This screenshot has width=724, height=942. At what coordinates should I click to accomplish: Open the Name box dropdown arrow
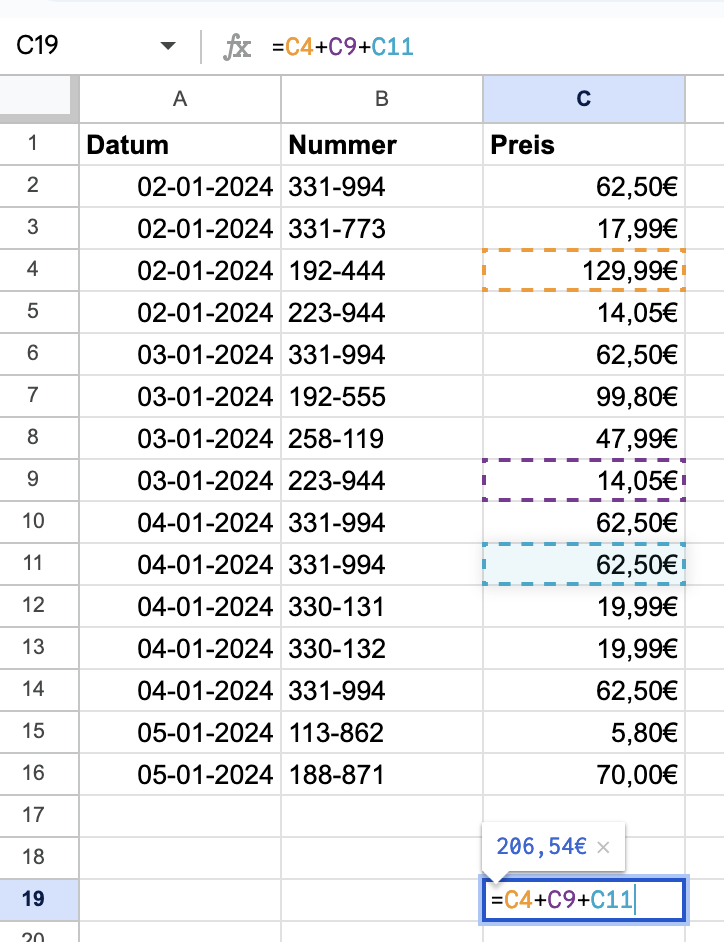(168, 46)
